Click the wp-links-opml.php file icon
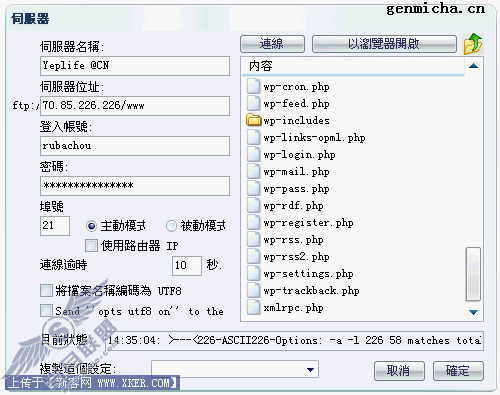 click(253, 137)
